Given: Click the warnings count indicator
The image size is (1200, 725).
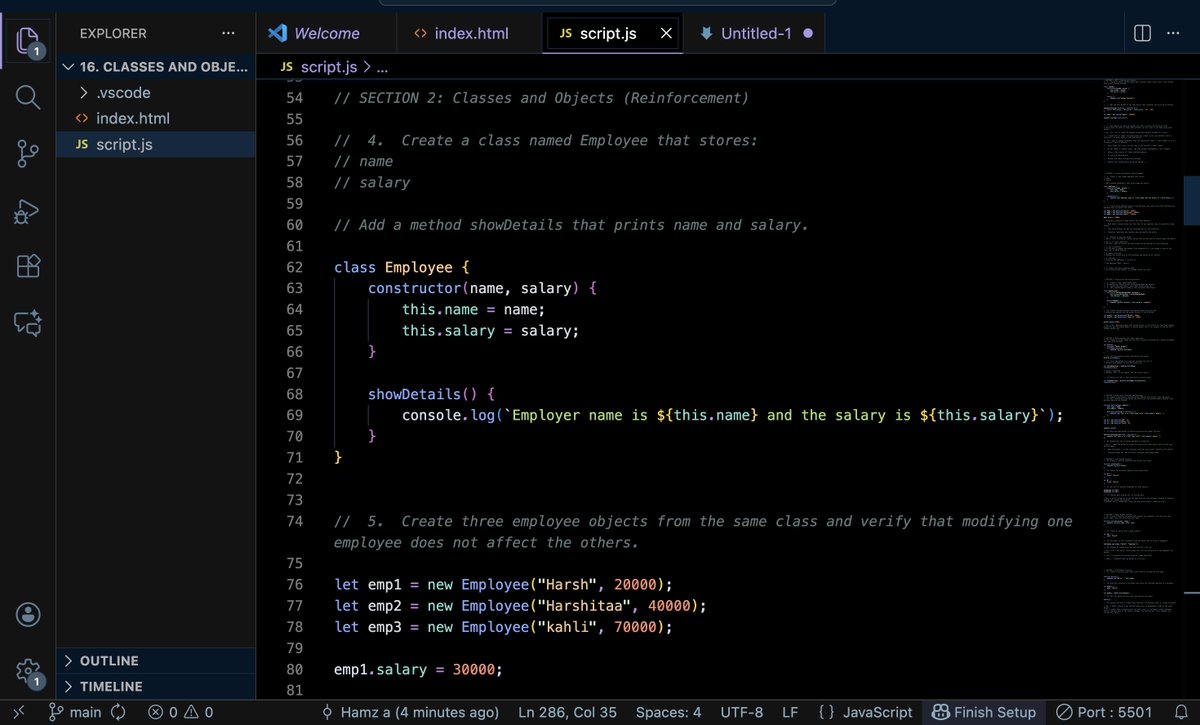Looking at the screenshot, I should pos(197,712).
